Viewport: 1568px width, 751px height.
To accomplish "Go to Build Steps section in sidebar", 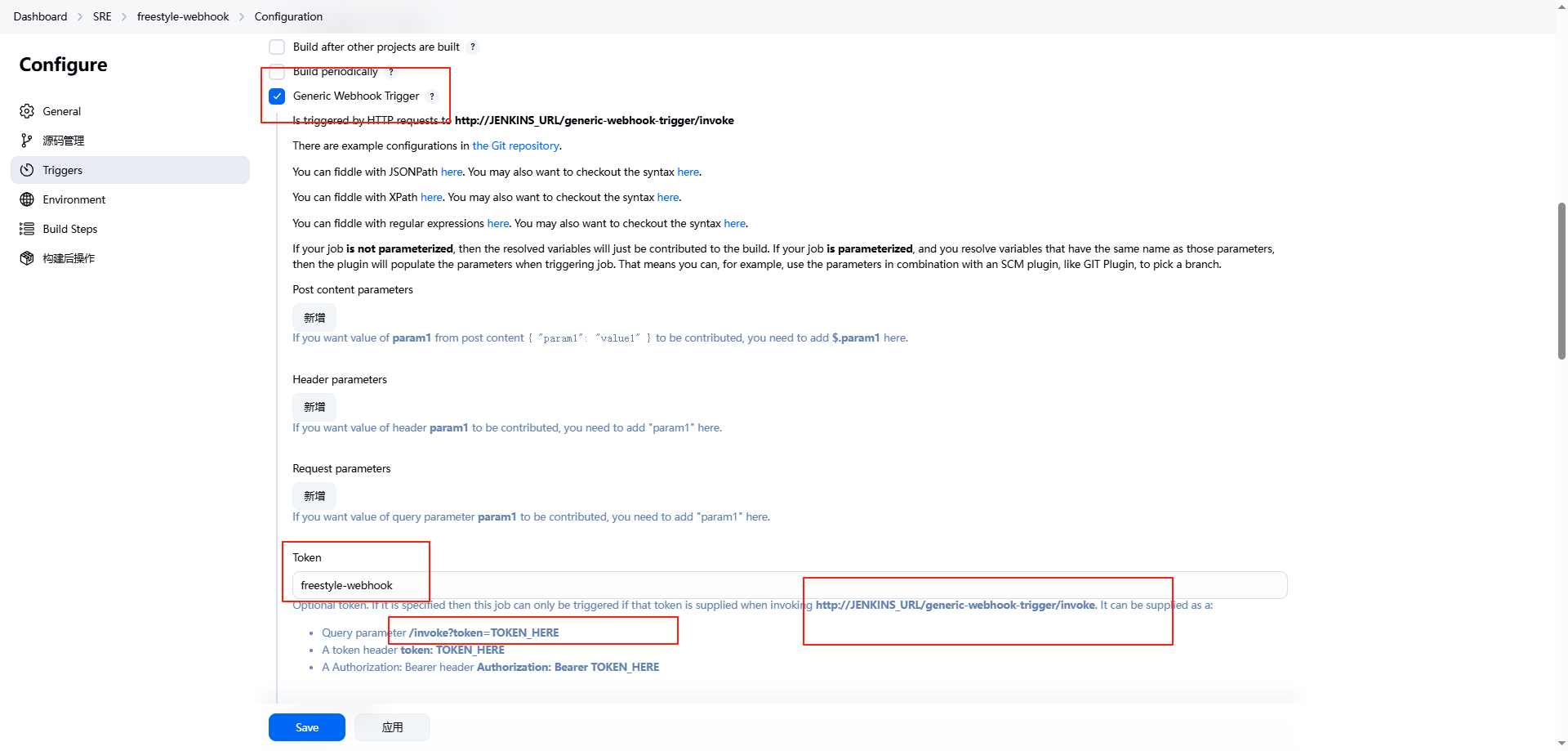I will point(70,229).
